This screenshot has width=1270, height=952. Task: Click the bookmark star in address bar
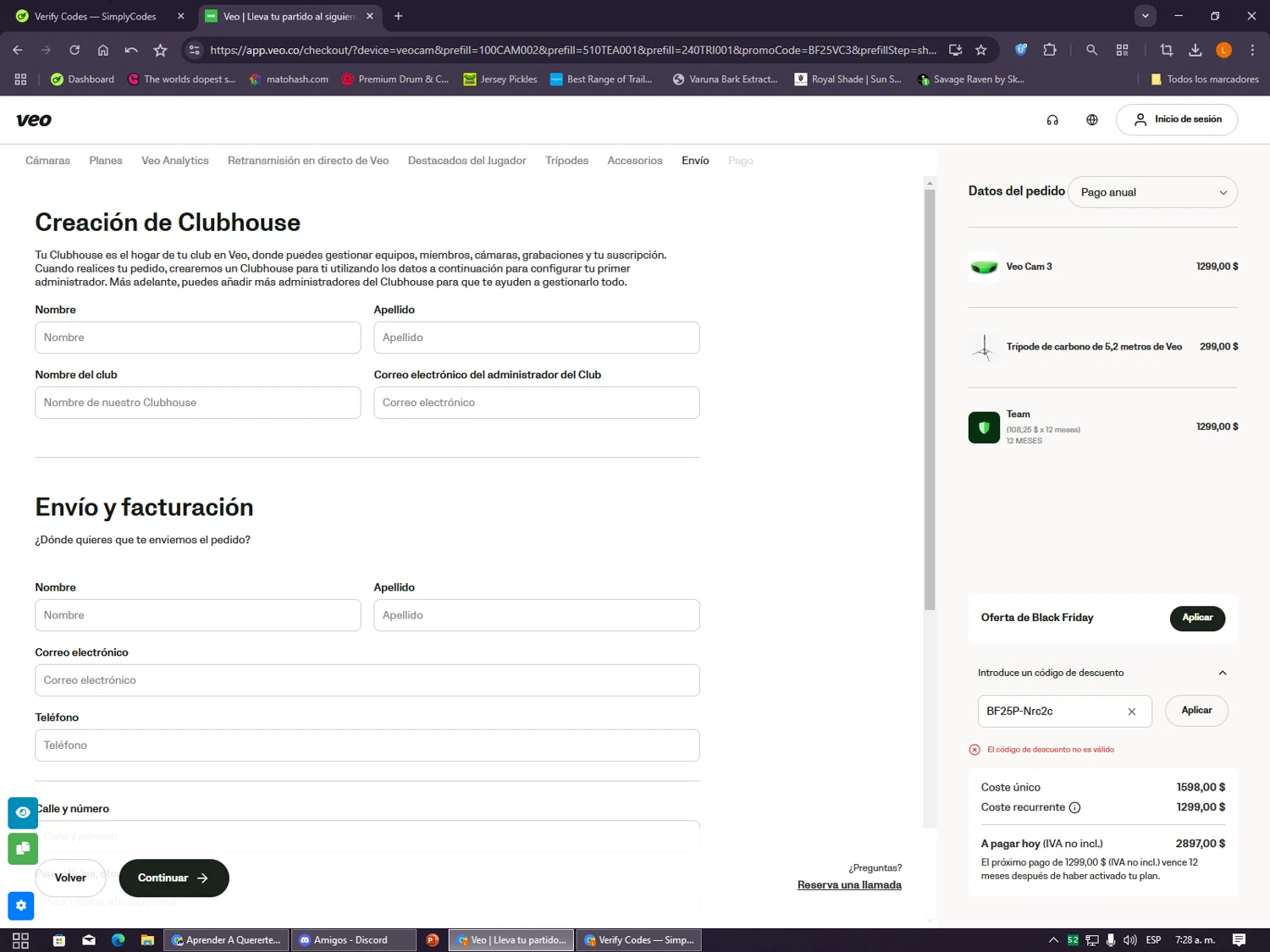click(x=981, y=50)
